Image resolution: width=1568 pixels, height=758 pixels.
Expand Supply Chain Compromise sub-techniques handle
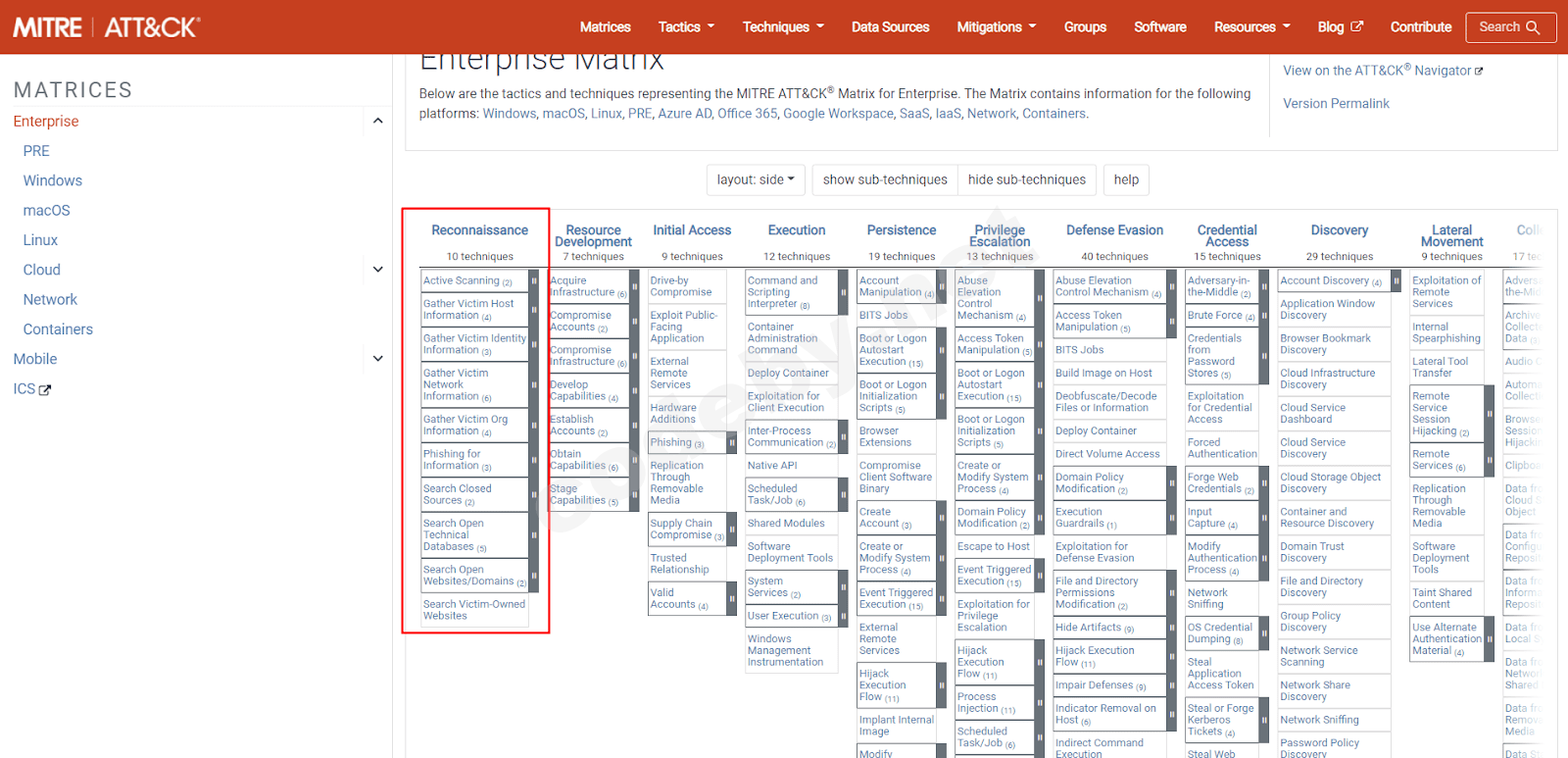point(731,530)
